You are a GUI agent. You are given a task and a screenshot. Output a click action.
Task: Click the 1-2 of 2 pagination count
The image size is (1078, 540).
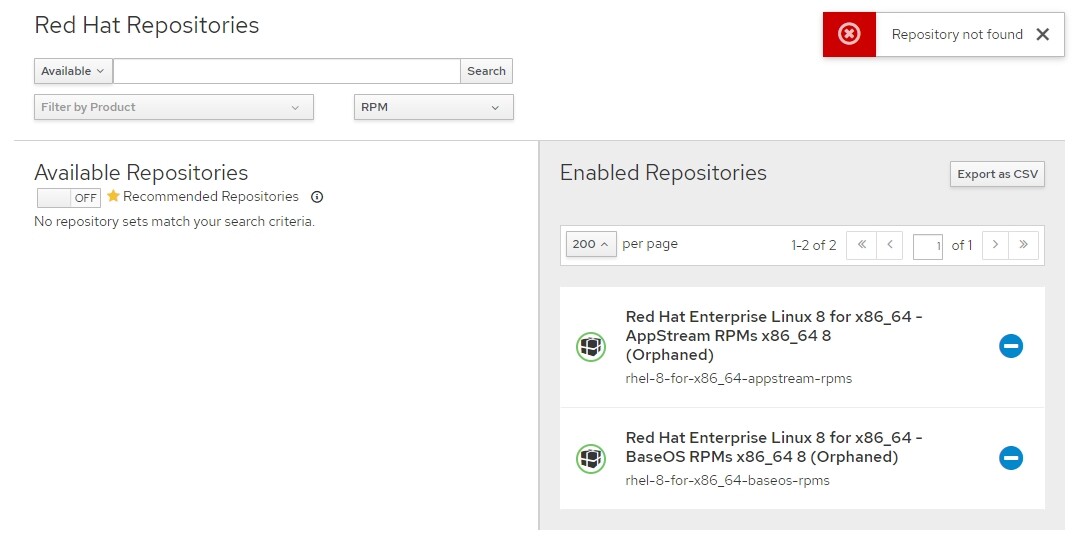(x=813, y=245)
